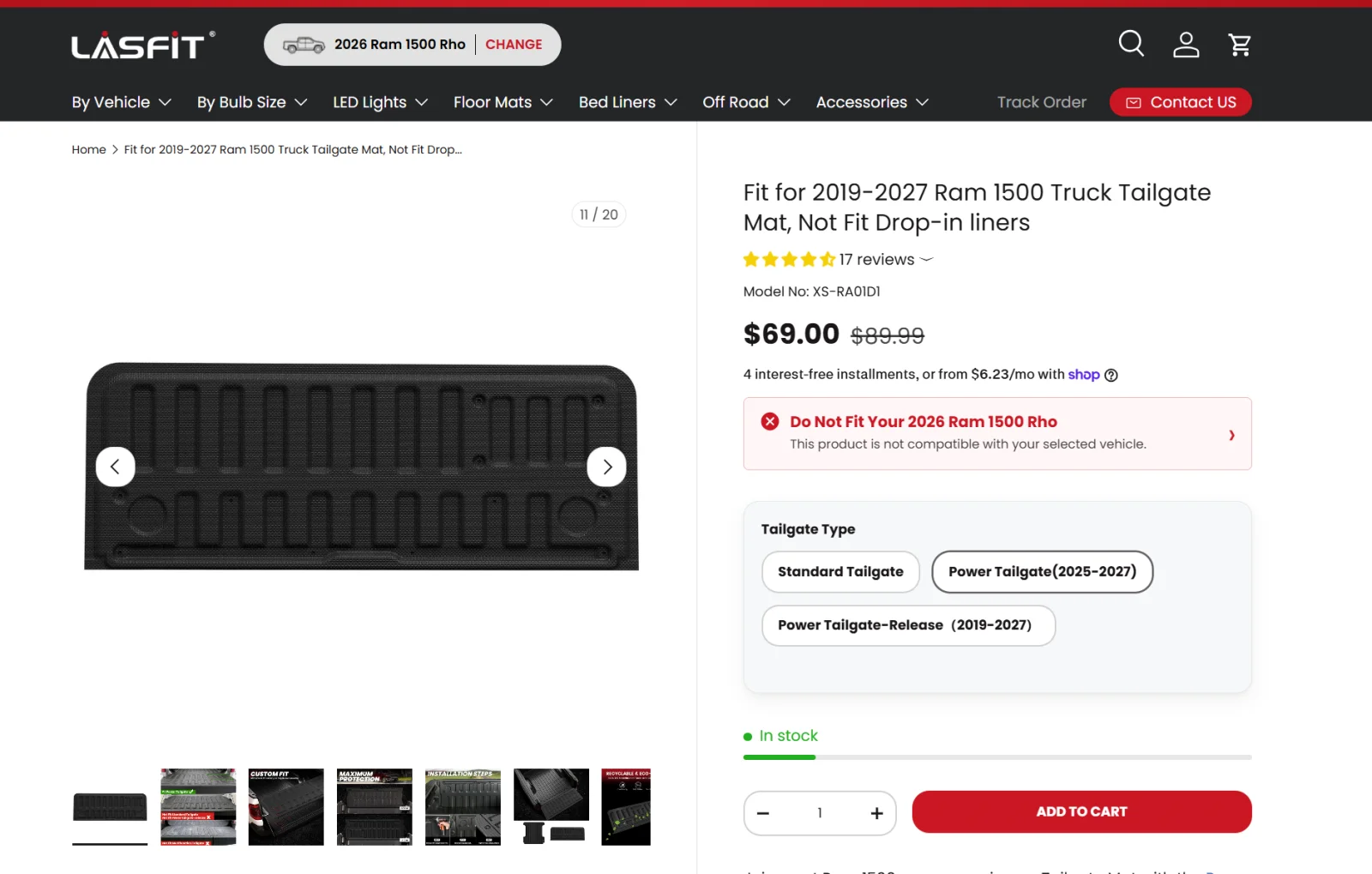This screenshot has height=874, width=1372.
Task: Select Power Tailgate(2025-2027) option
Action: click(x=1042, y=572)
